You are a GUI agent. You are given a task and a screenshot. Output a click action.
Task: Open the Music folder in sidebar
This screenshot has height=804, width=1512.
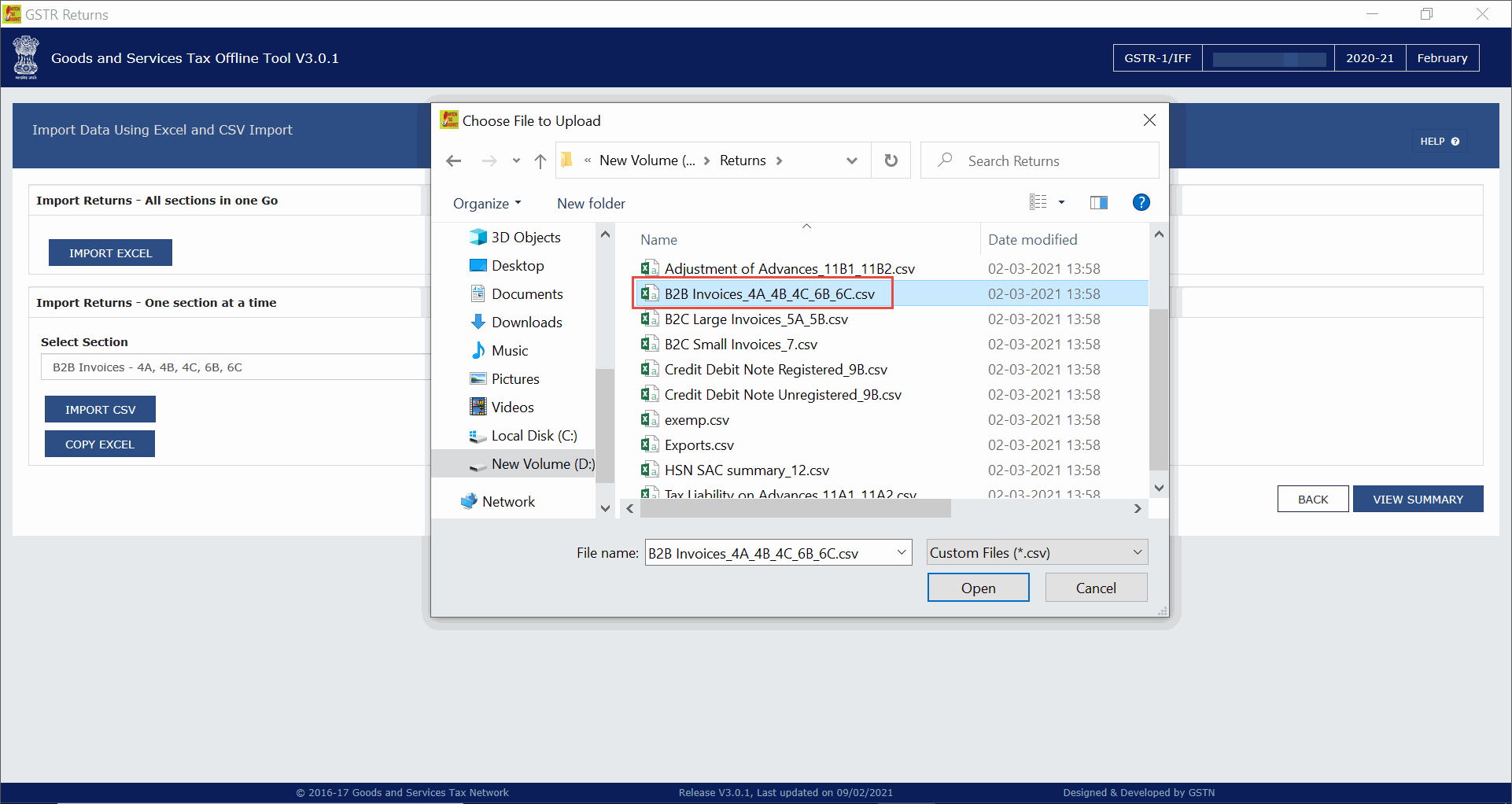coord(500,350)
